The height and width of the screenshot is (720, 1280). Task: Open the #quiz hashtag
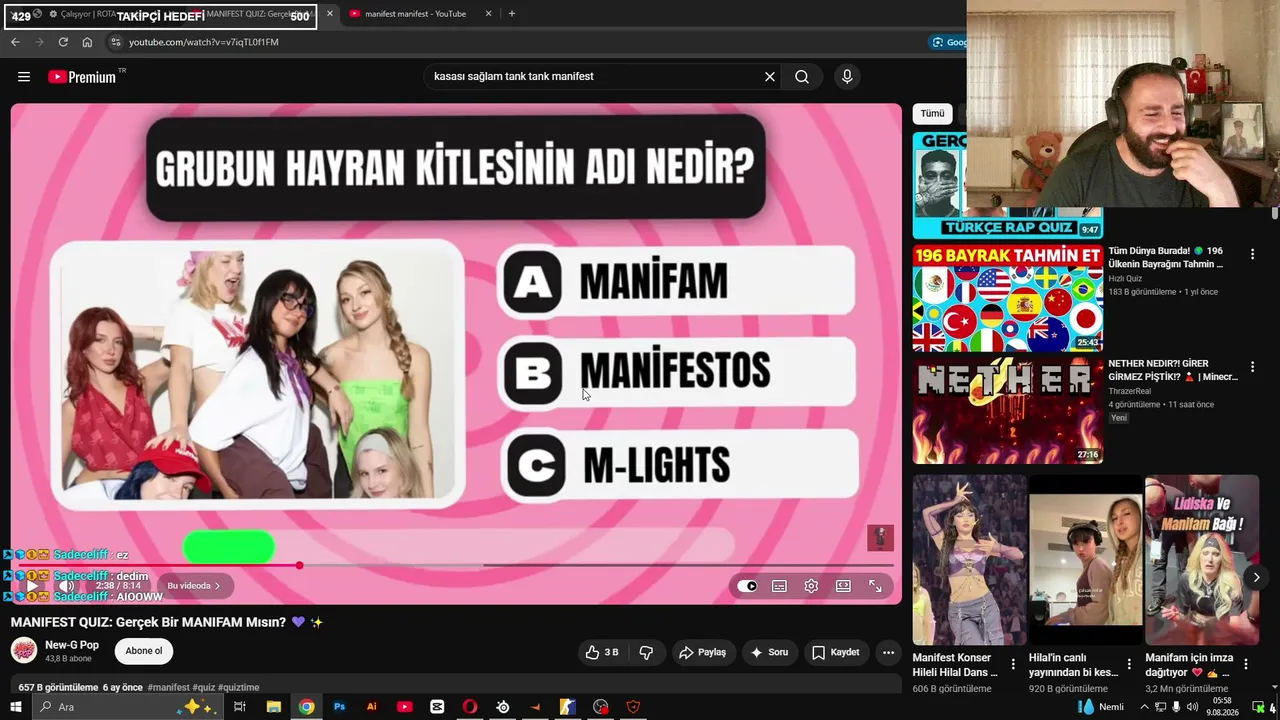point(203,688)
